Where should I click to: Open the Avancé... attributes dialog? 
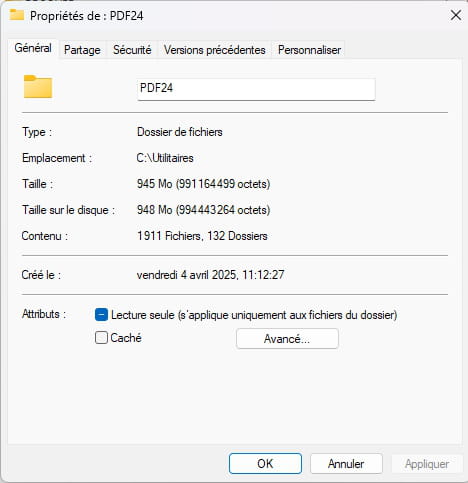click(x=287, y=339)
